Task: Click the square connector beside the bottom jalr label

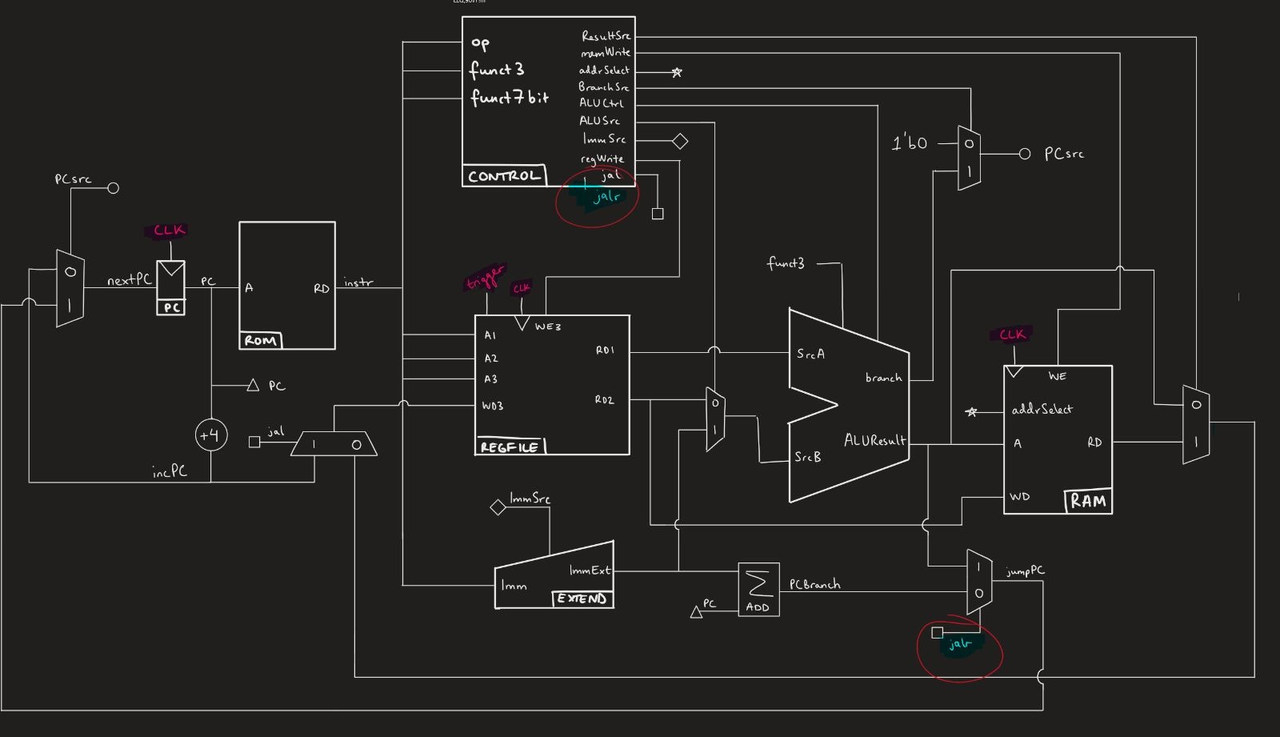Action: click(937, 633)
